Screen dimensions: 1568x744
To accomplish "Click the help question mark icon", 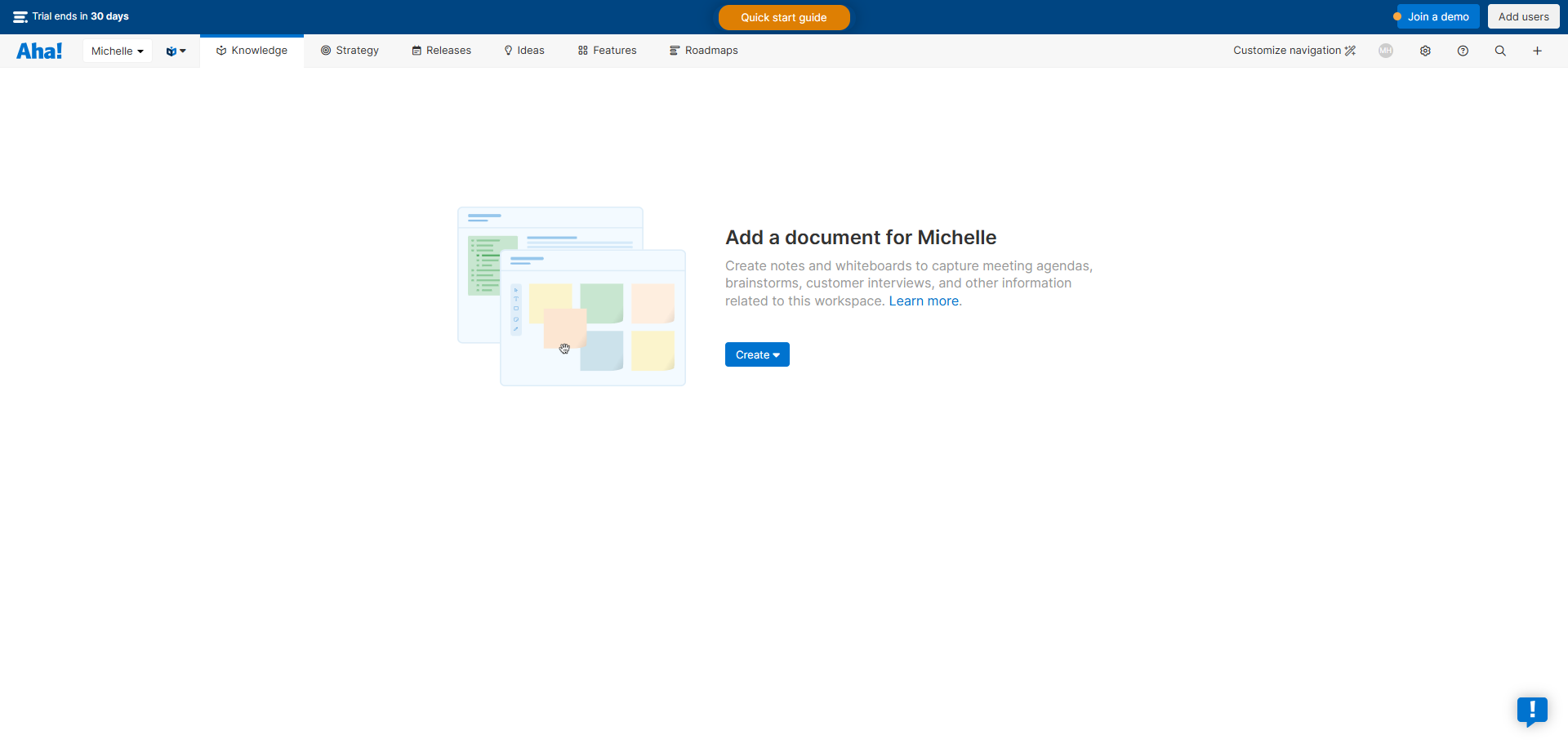I will click(x=1463, y=51).
